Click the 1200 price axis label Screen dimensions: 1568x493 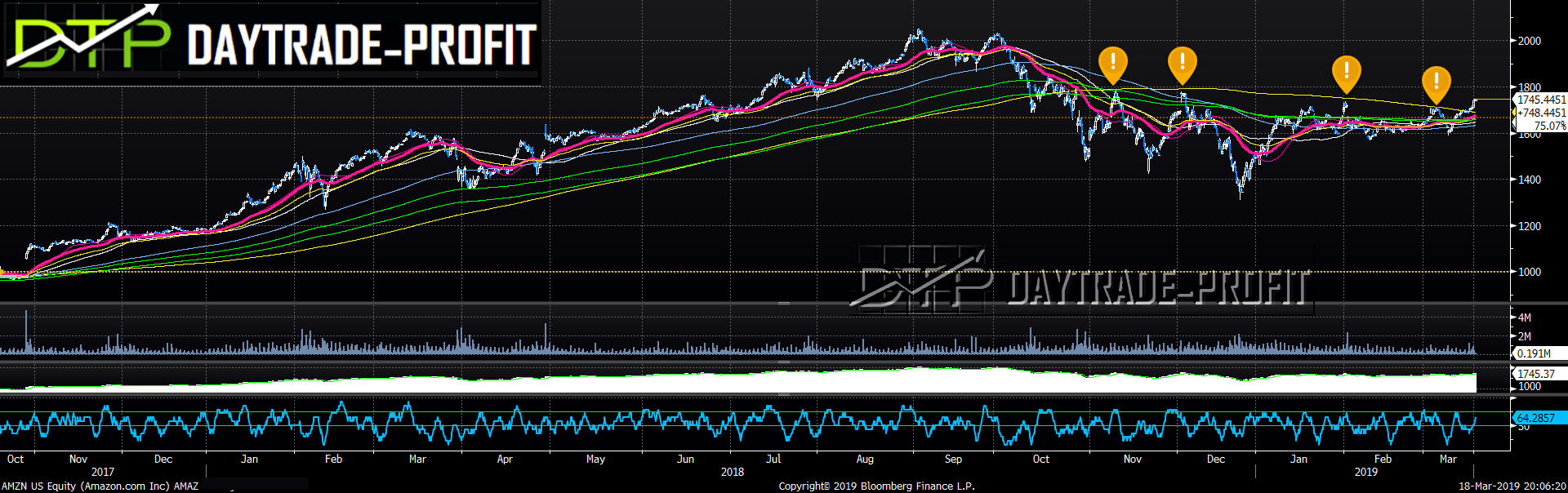point(1530,226)
